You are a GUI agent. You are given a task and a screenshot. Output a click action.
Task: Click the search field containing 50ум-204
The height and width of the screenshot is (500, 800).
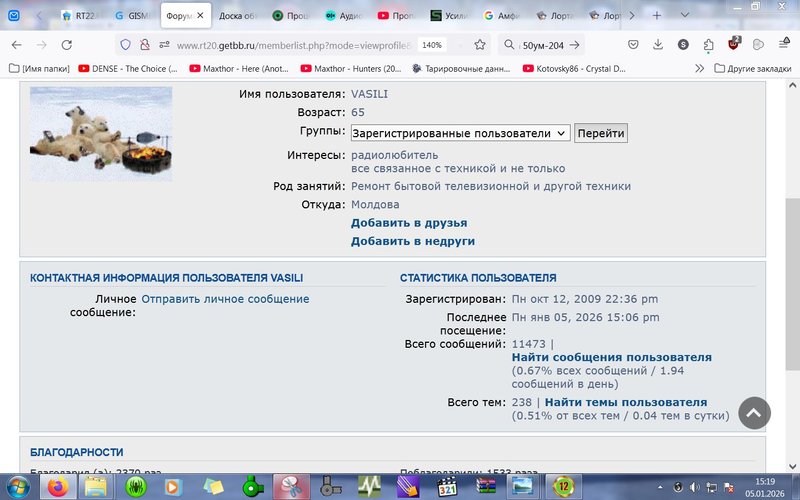click(543, 45)
